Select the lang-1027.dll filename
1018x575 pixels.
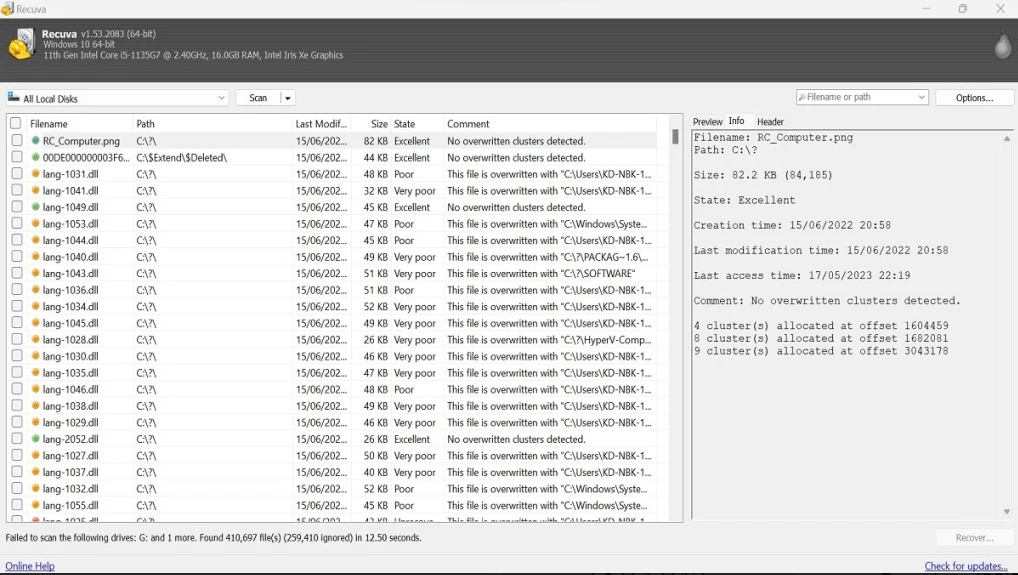coord(70,456)
